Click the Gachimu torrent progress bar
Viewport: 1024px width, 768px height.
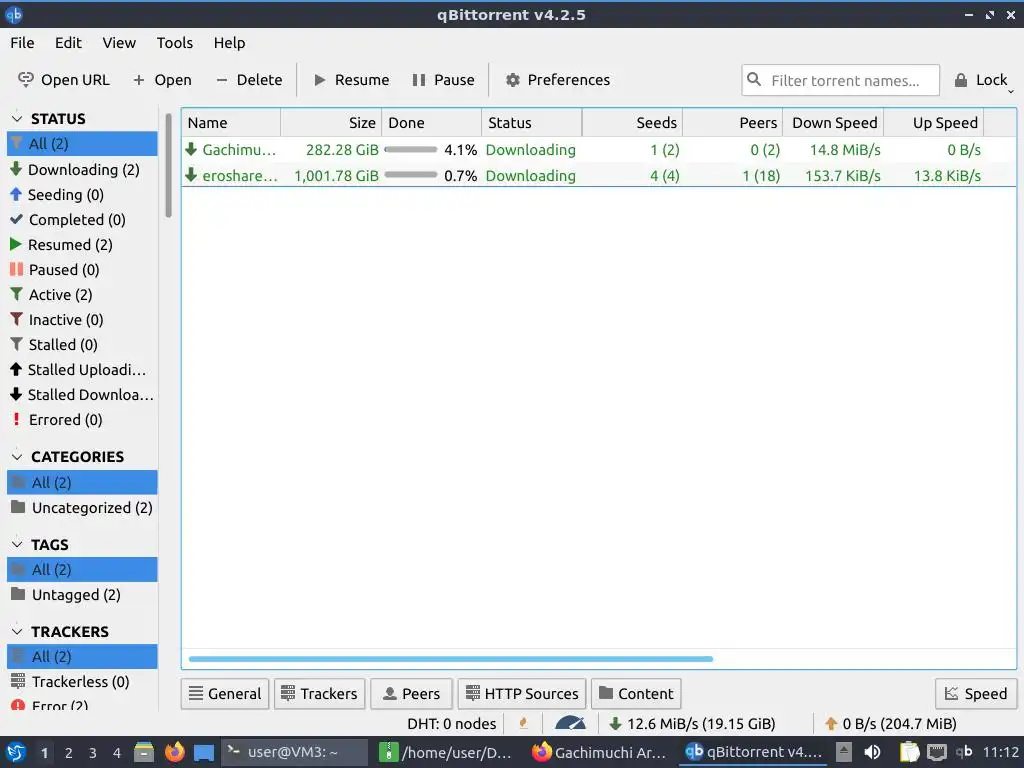411,150
